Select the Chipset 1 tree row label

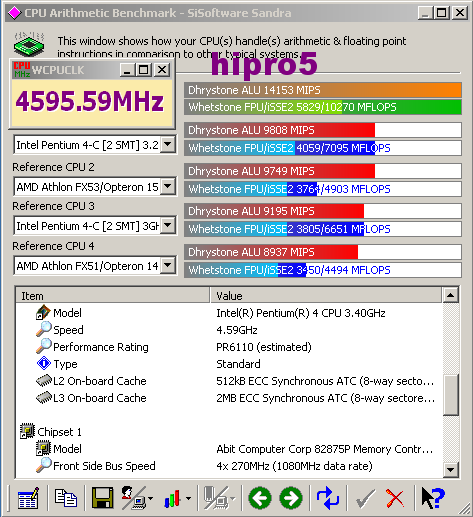pyautogui.click(x=59, y=432)
